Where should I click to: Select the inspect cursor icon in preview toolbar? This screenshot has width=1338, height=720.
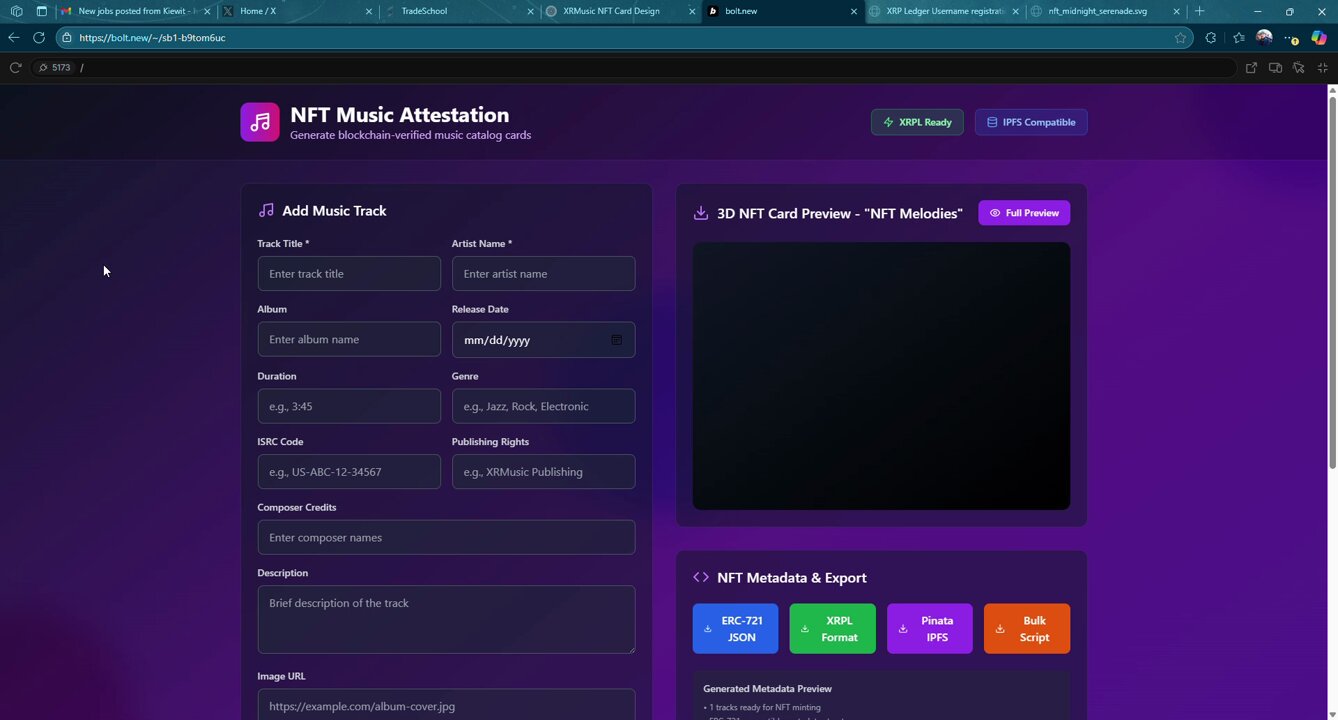[x=1298, y=67]
